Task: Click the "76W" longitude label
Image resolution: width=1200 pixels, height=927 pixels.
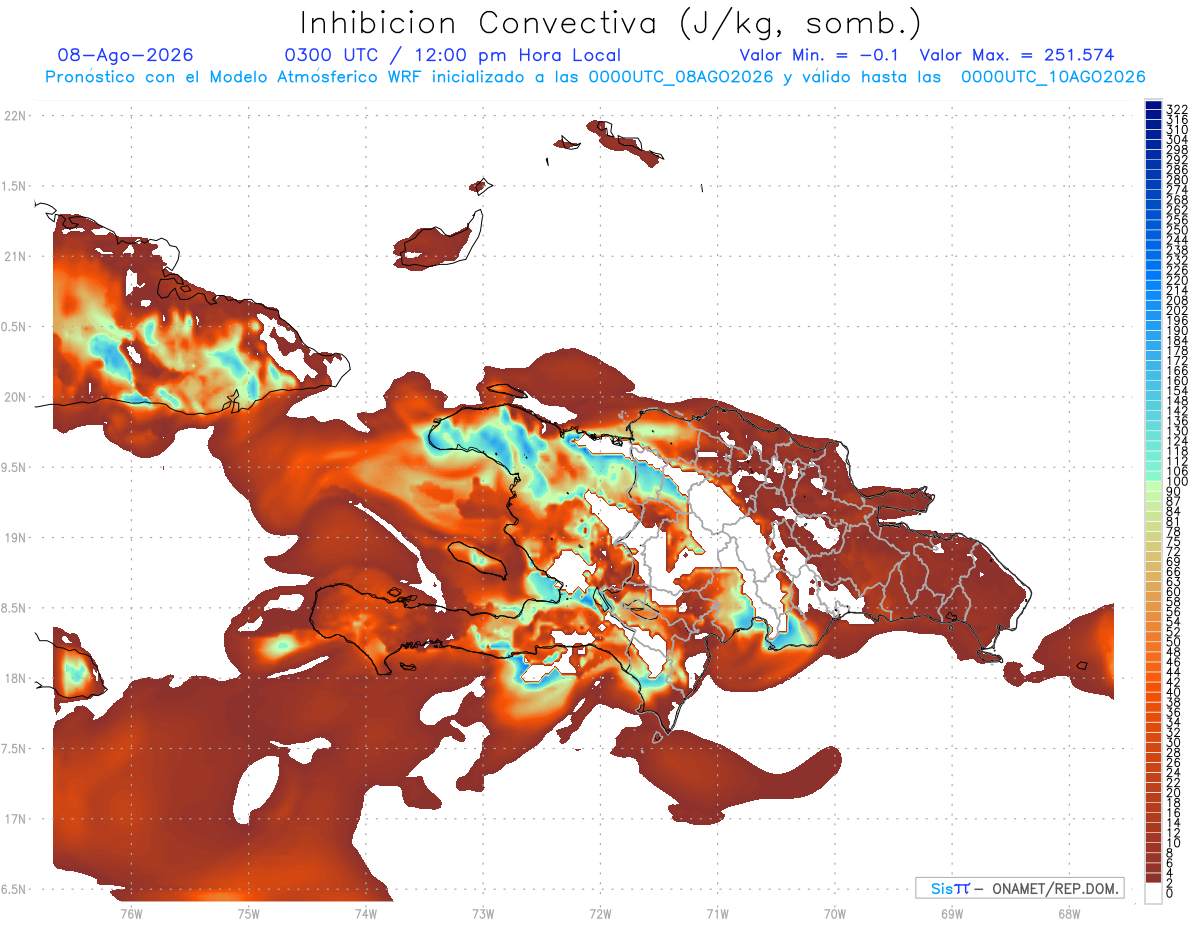Action: coord(131,914)
